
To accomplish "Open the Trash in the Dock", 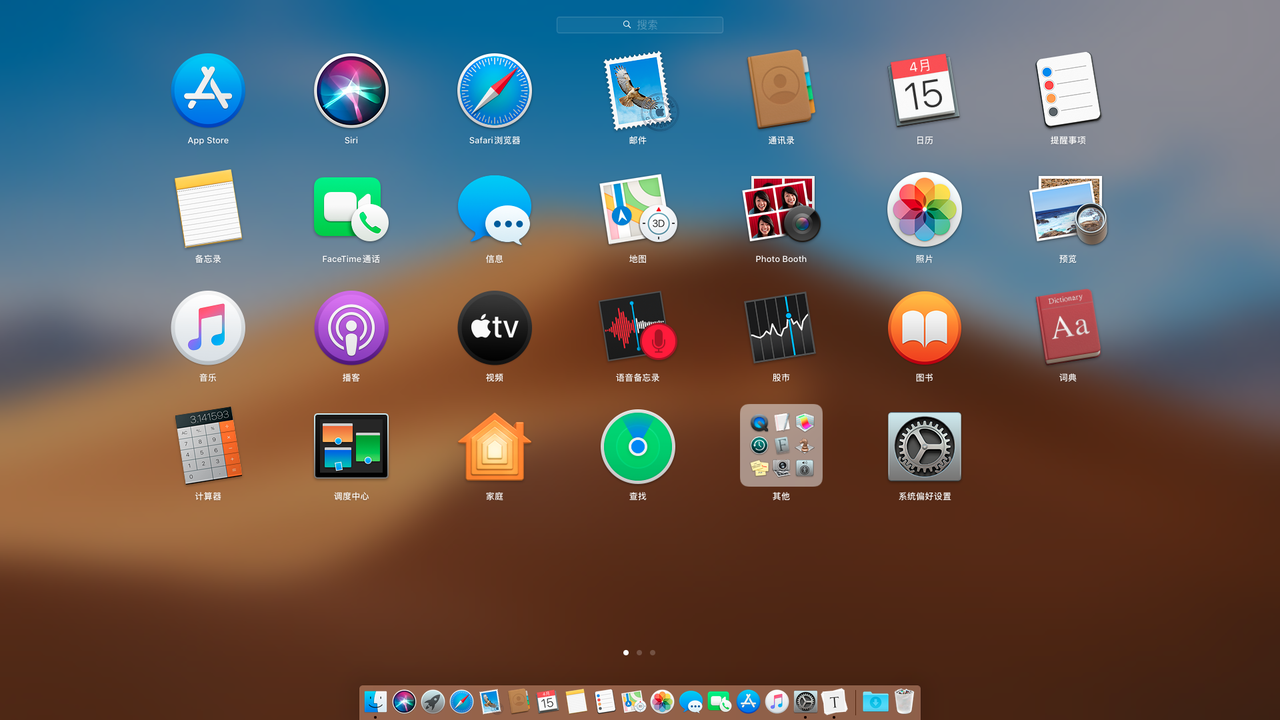I will click(904, 701).
